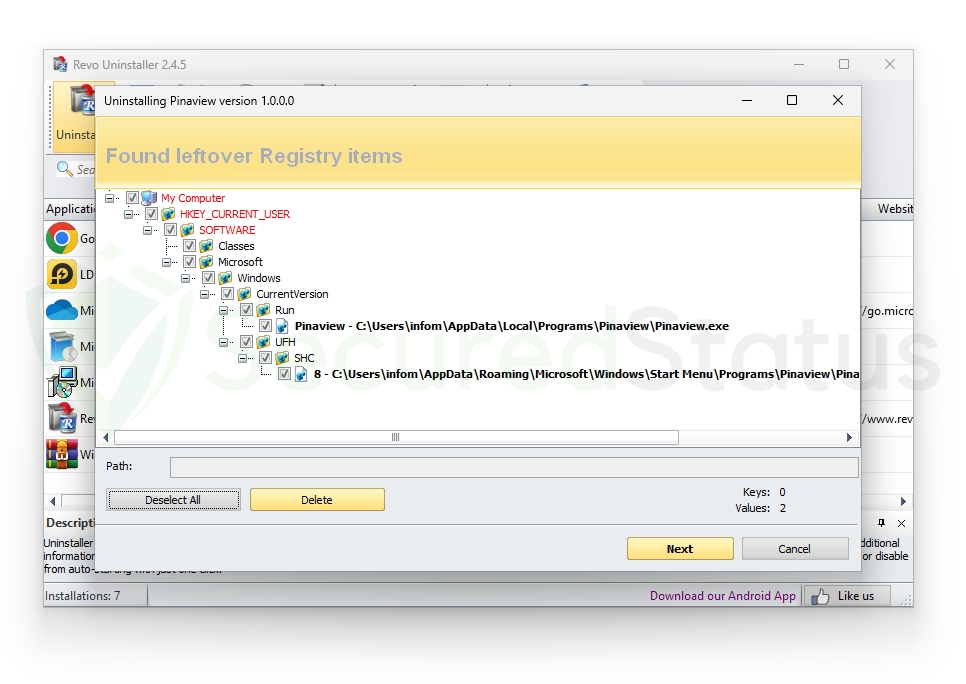This screenshot has height=684, width=966.
Task: Click Google Chrome icon in Revo application list
Action: [62, 238]
